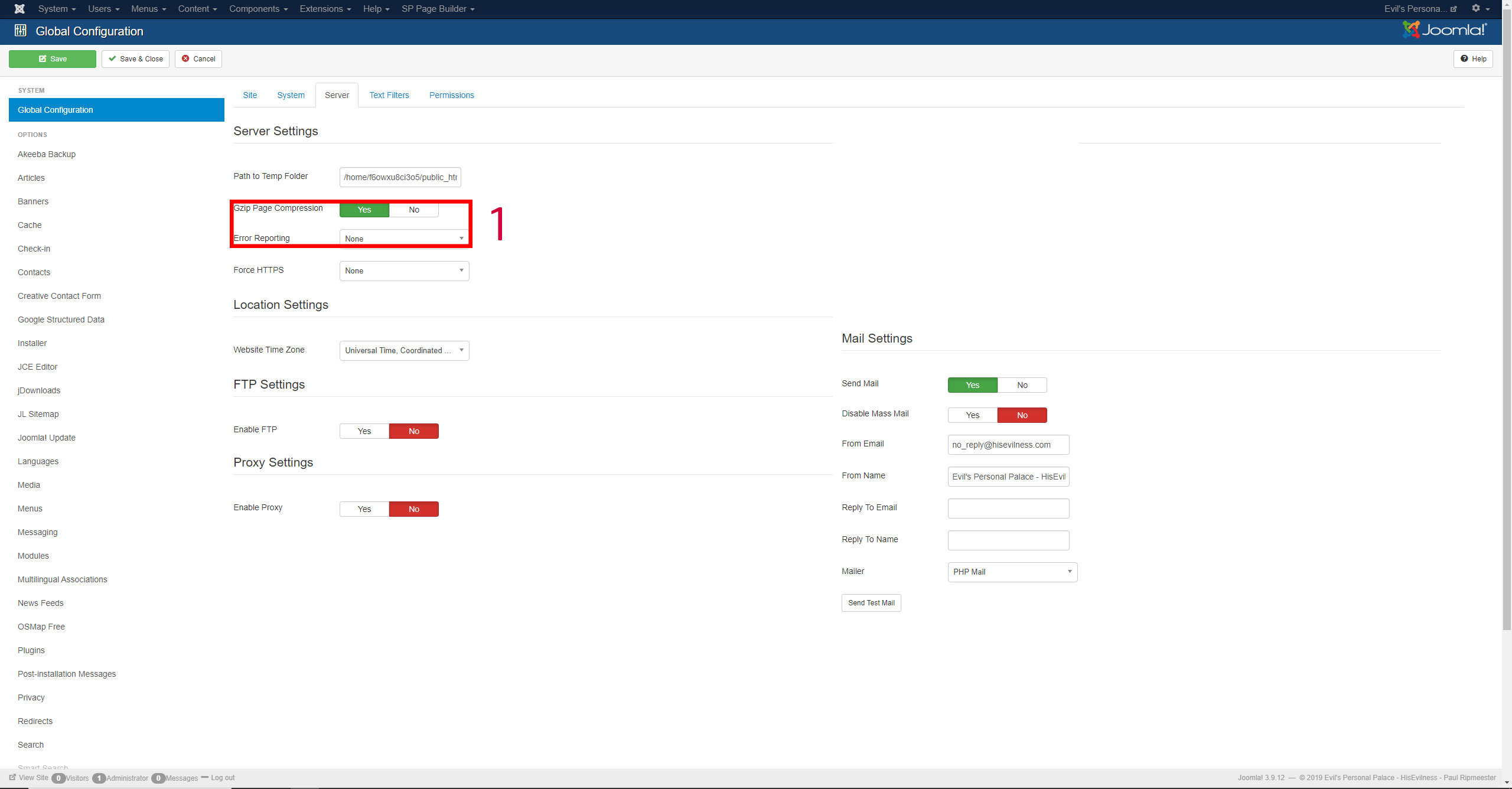Open the Components menu

[x=258, y=9]
